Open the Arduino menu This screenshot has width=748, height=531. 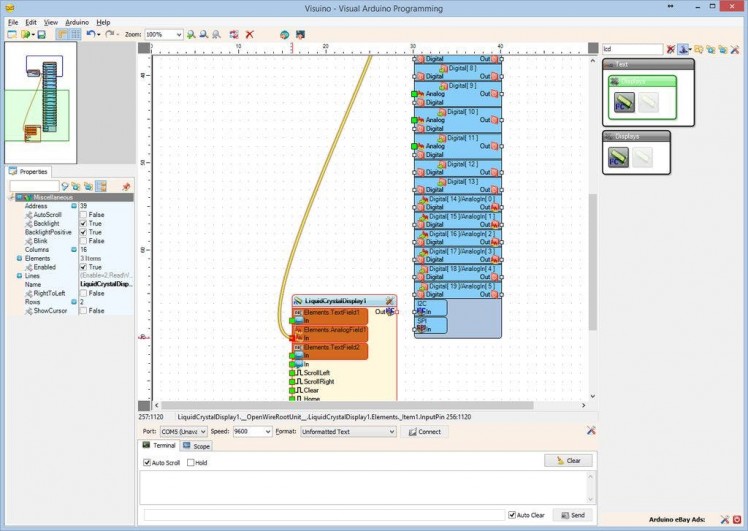pyautogui.click(x=77, y=21)
